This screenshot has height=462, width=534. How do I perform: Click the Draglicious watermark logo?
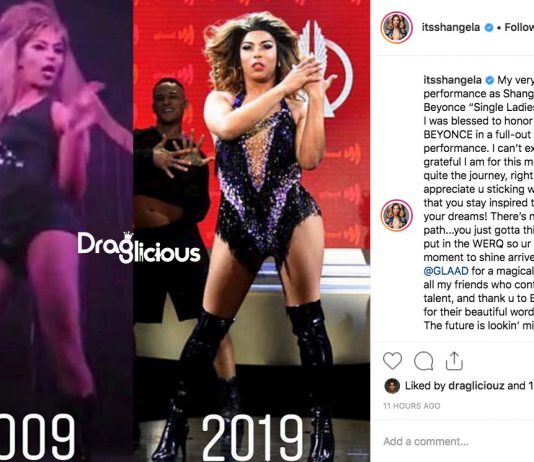coord(139,248)
